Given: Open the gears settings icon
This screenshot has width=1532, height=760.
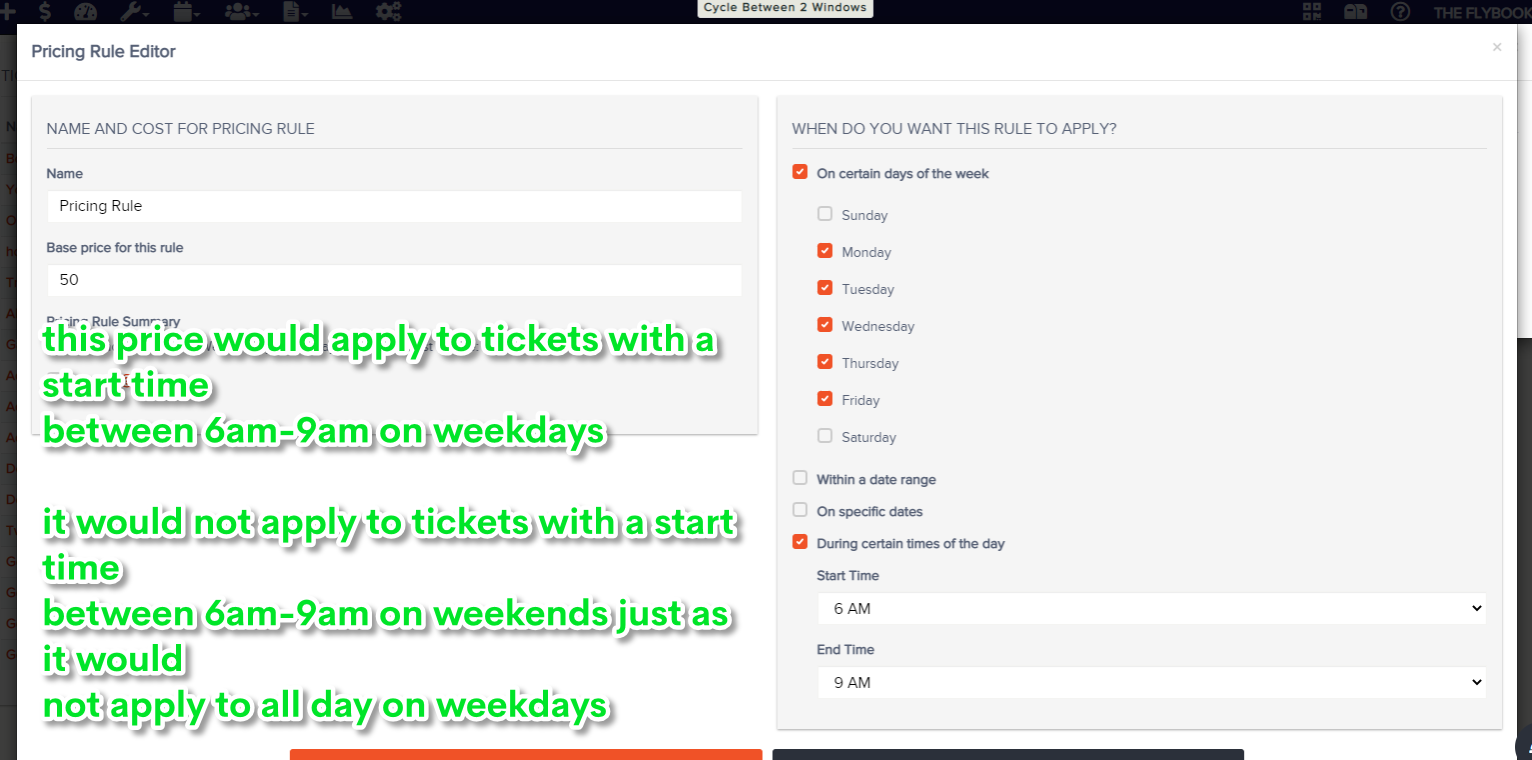Looking at the screenshot, I should pyautogui.click(x=389, y=11).
